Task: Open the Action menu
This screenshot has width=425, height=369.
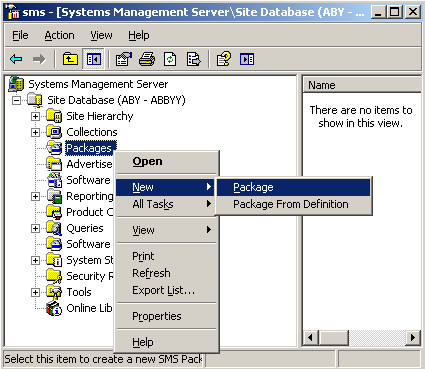Action: pos(60,35)
